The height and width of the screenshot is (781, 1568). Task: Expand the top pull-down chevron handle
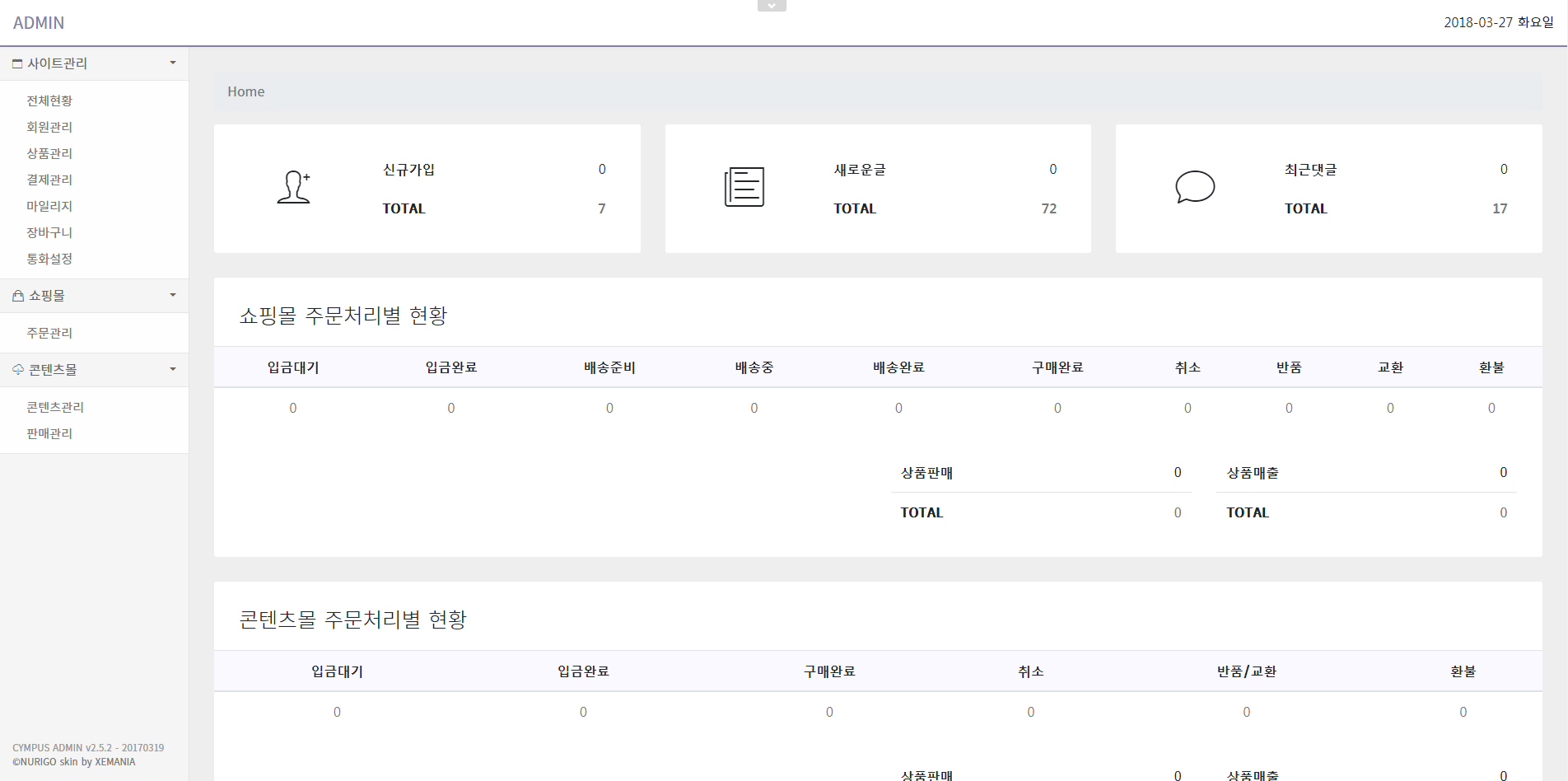click(x=772, y=6)
